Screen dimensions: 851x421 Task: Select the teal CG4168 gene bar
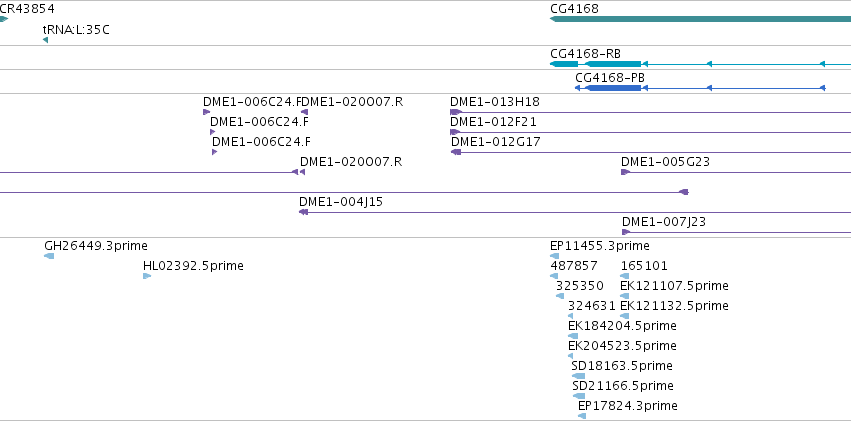coord(700,19)
